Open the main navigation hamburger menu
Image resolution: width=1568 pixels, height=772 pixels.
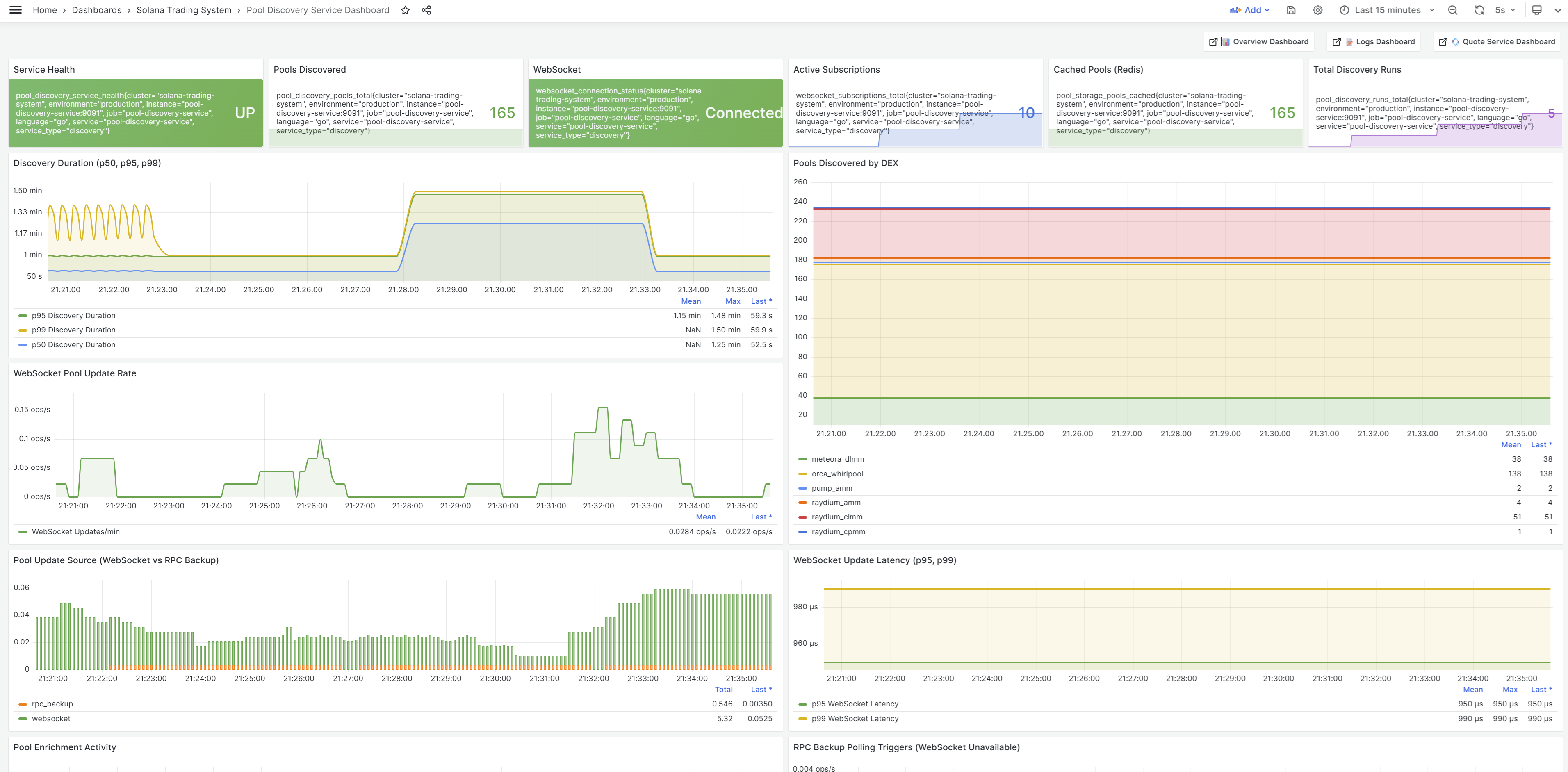click(x=15, y=10)
